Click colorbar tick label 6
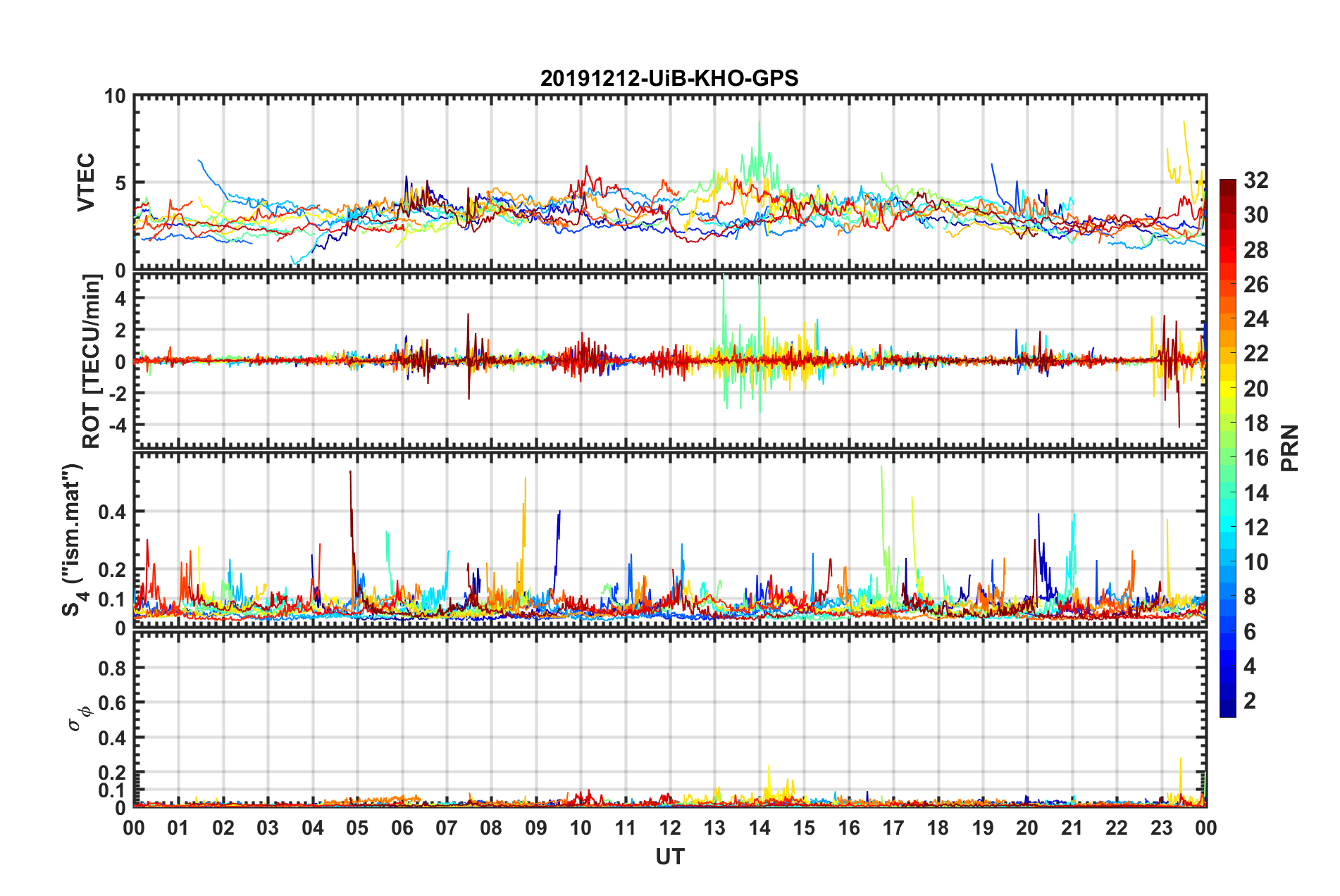The height and width of the screenshot is (896, 1340). click(x=1250, y=632)
